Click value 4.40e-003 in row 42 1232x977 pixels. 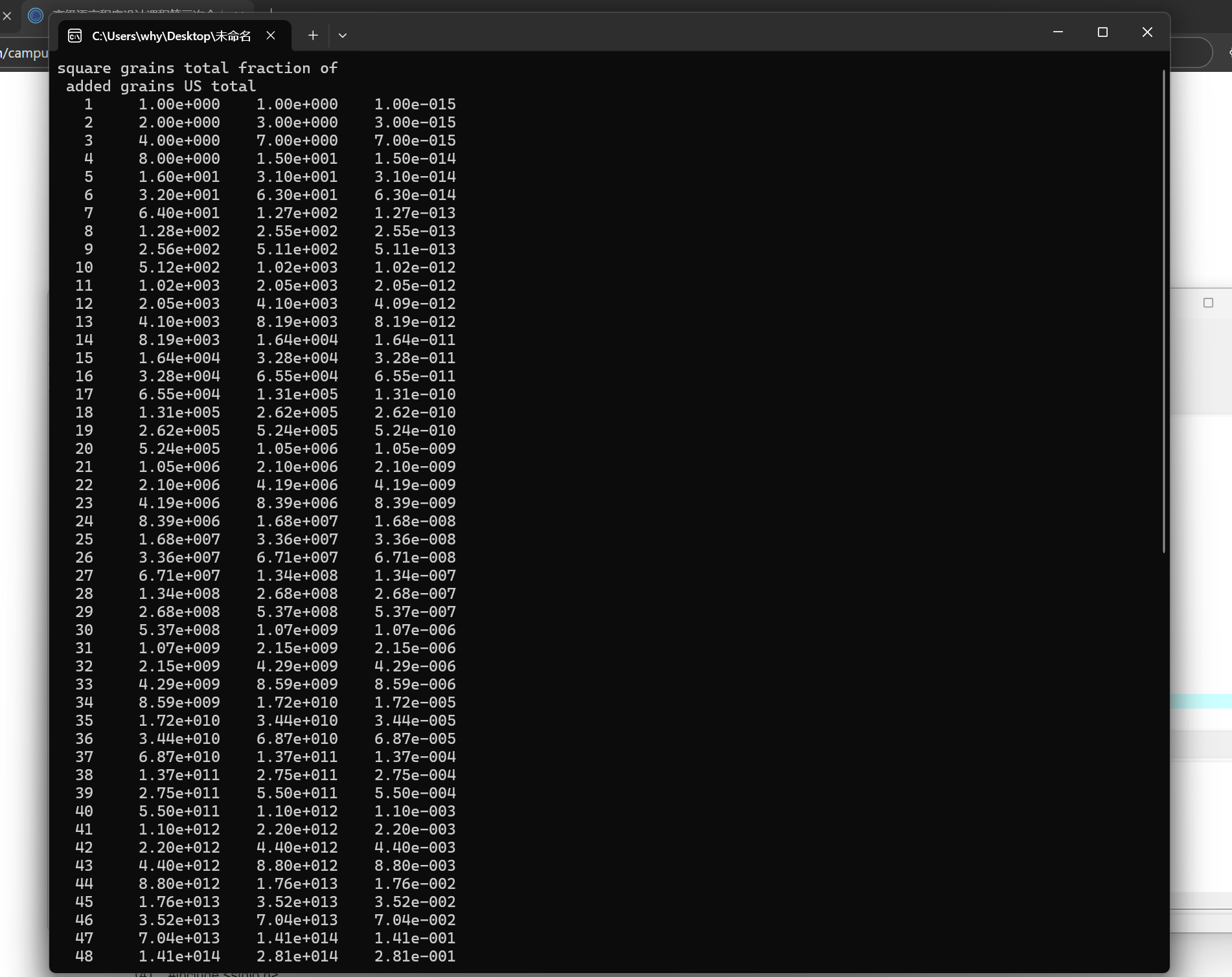pyautogui.click(x=415, y=848)
